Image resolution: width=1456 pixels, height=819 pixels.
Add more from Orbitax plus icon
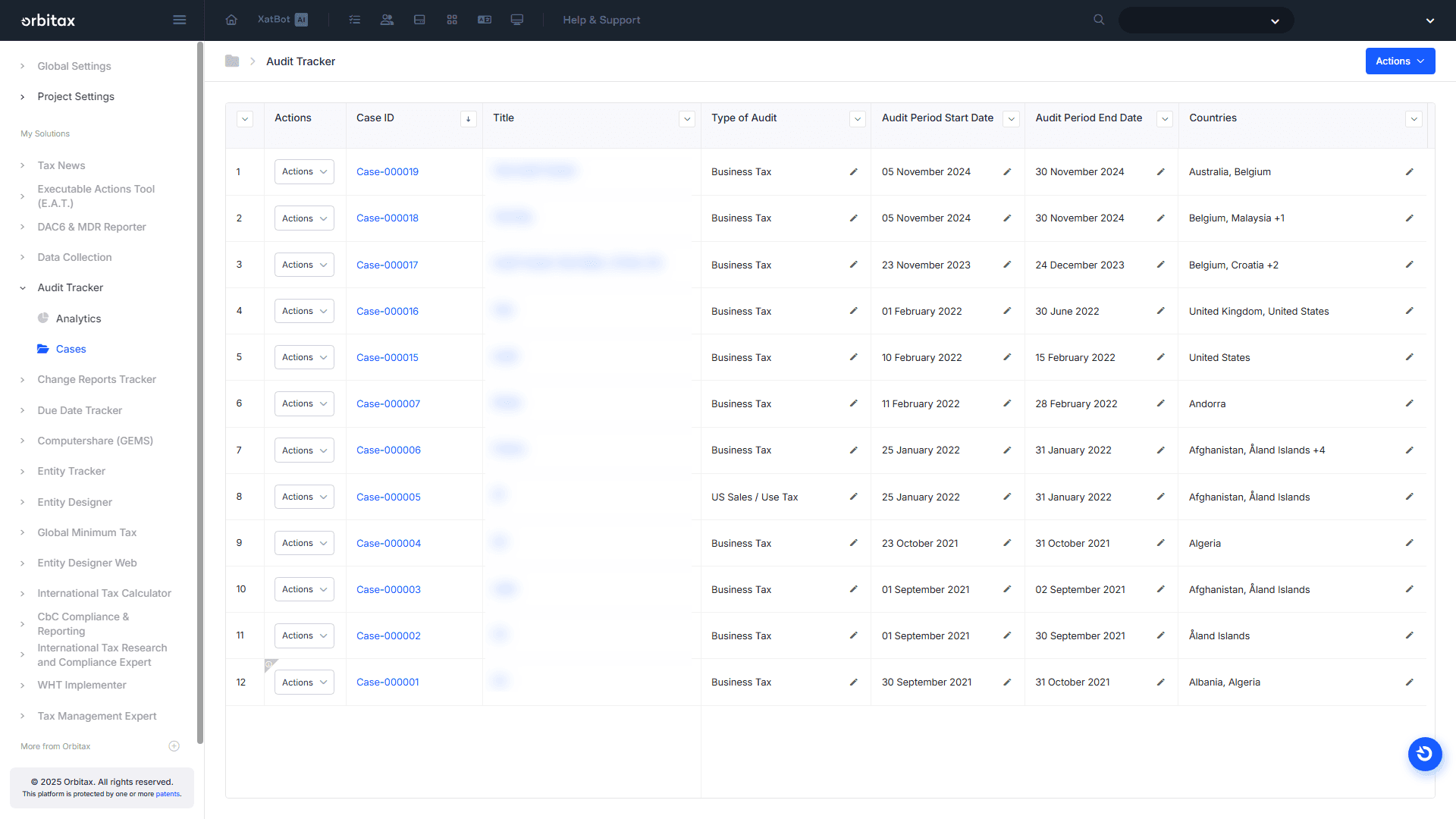(x=174, y=746)
